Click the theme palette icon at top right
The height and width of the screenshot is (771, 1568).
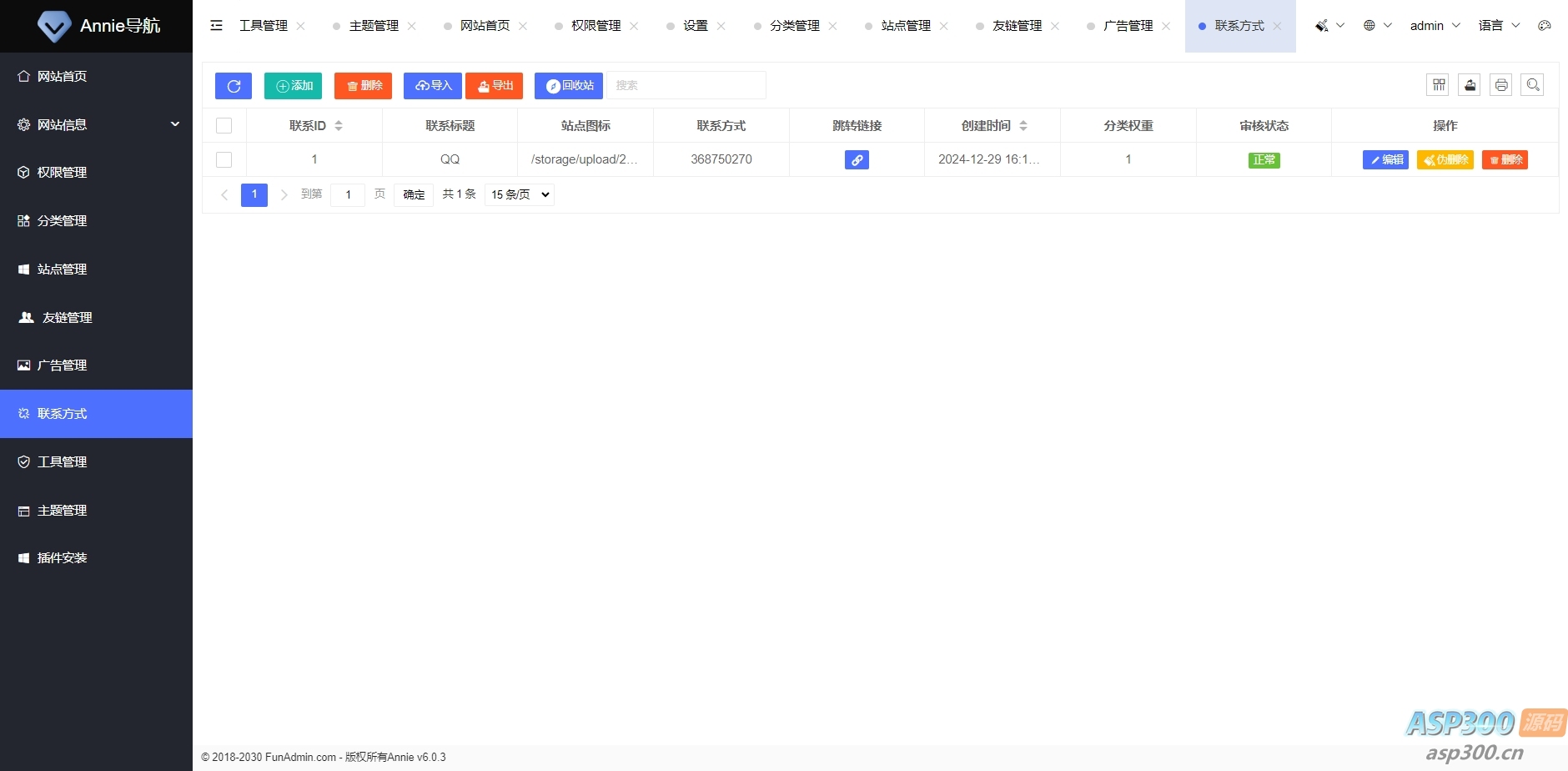[1544, 26]
